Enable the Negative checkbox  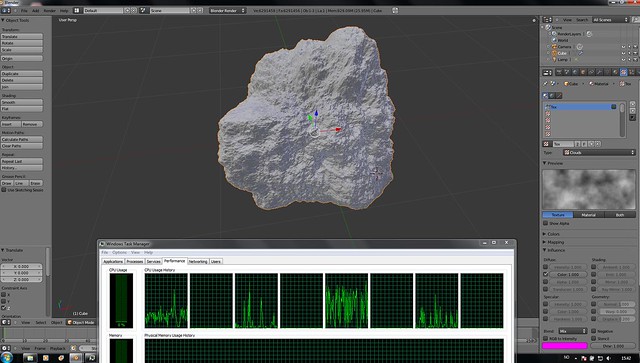point(593,331)
